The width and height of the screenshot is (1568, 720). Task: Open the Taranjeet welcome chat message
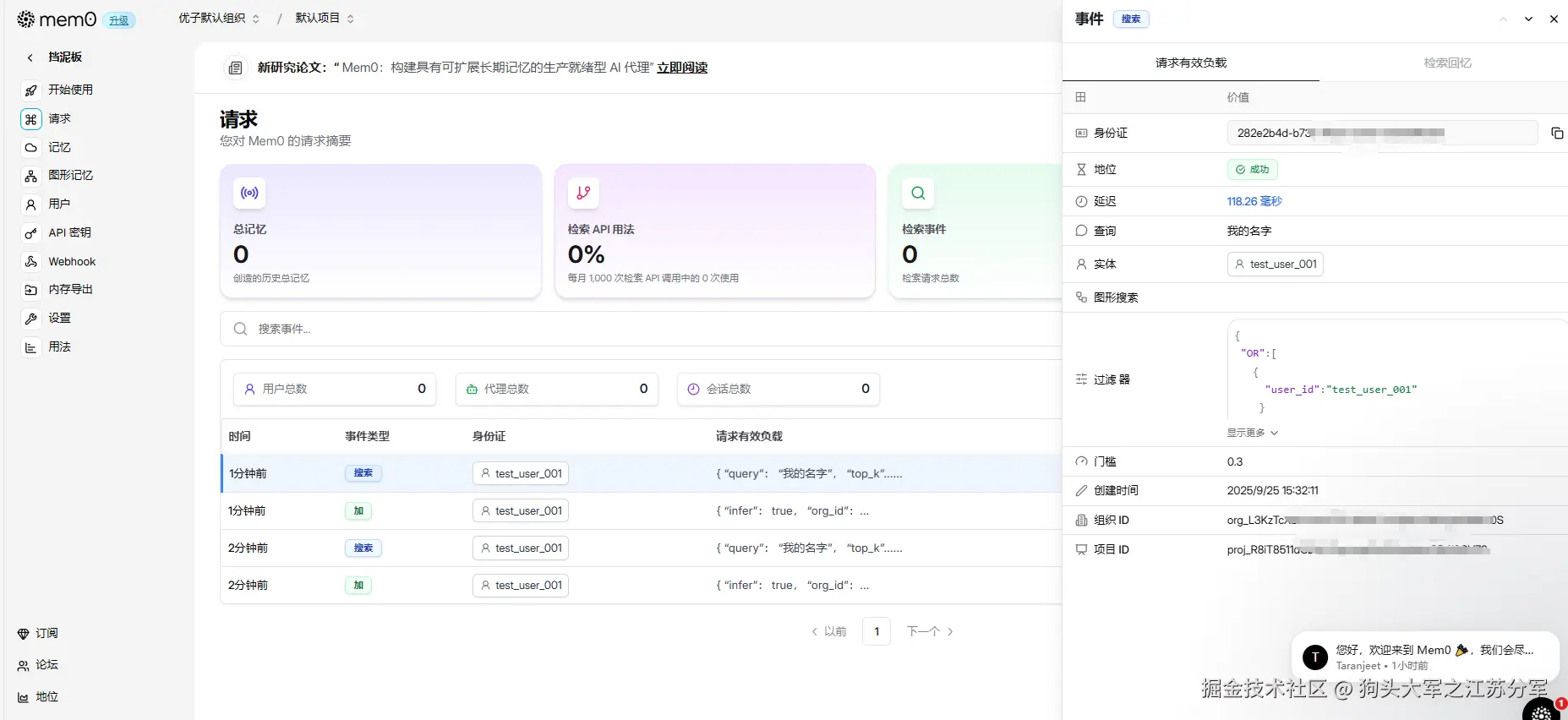(x=1425, y=657)
